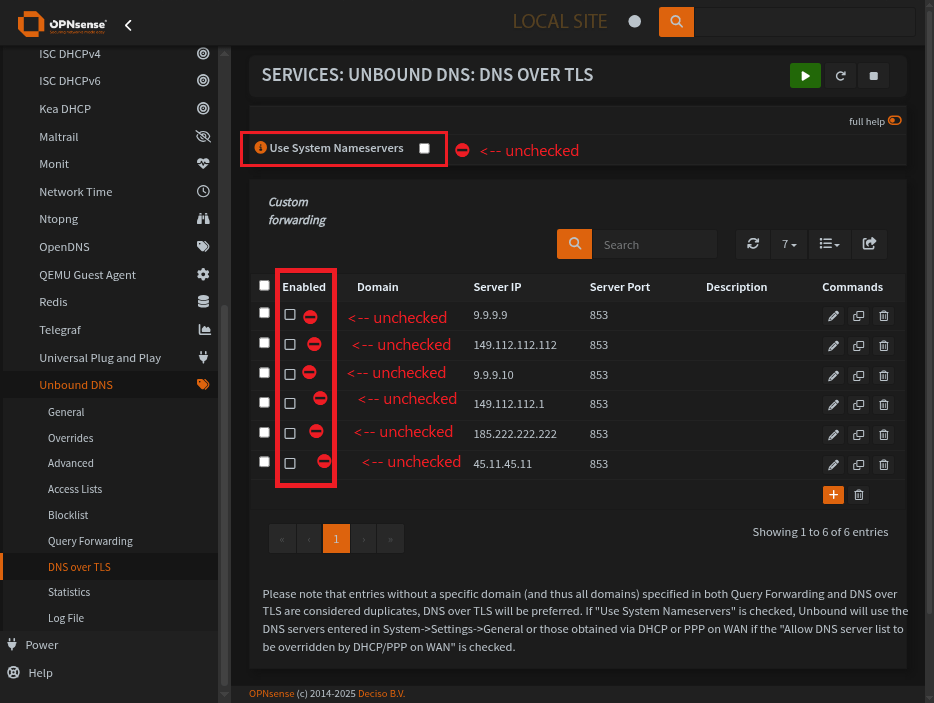Screen dimensions: 934x703
Task: Enable the 9.9.9.9 server entry
Action: click(x=290, y=315)
